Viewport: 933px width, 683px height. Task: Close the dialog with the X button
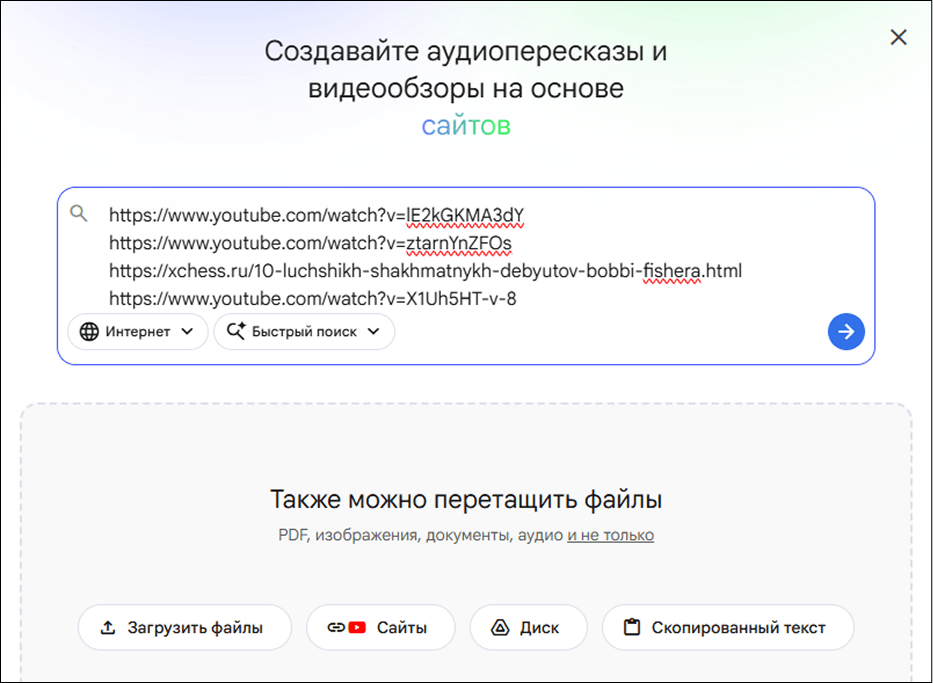[x=898, y=37]
